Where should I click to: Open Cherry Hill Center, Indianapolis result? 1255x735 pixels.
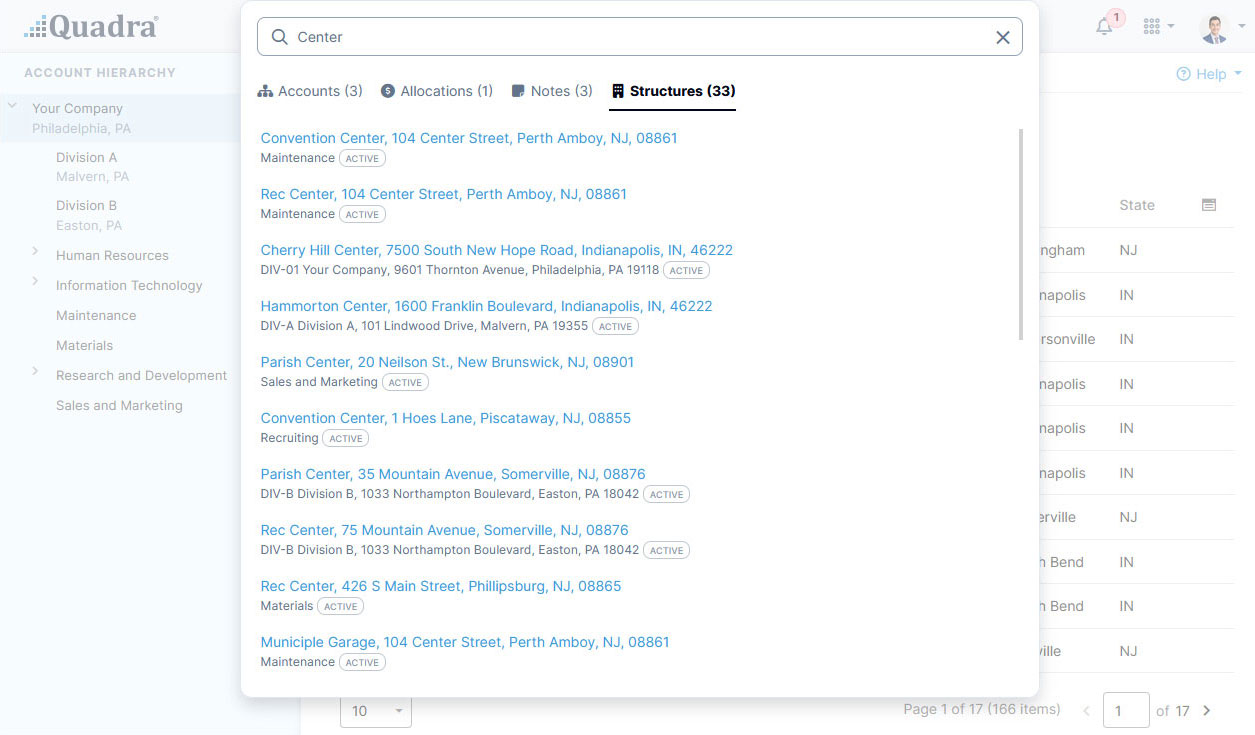point(497,250)
